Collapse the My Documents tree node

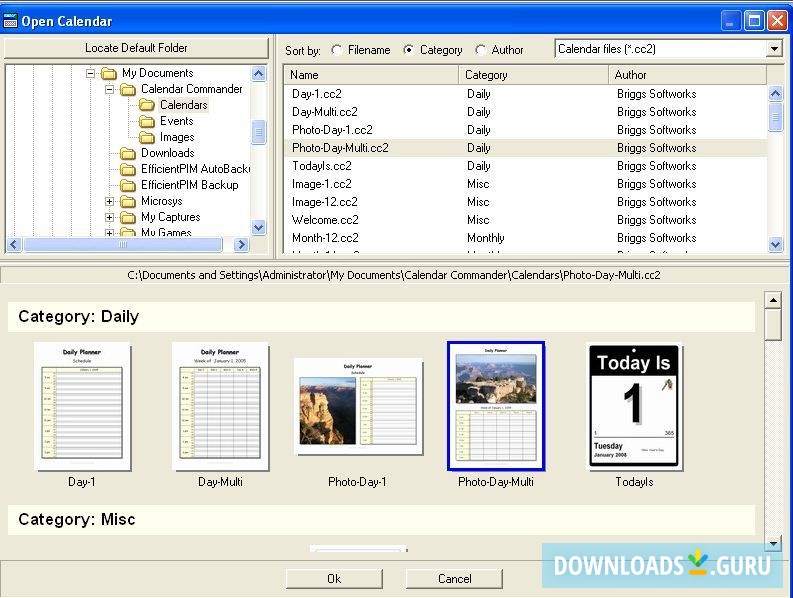pyautogui.click(x=90, y=73)
